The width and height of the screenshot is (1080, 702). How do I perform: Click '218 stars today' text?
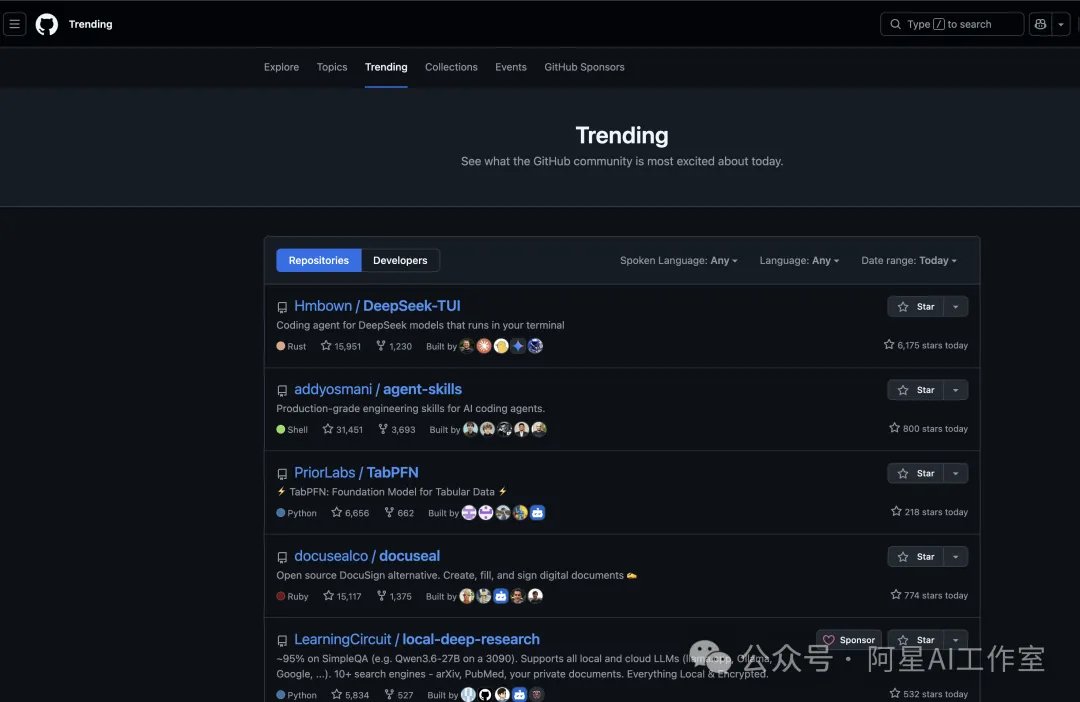(x=929, y=512)
